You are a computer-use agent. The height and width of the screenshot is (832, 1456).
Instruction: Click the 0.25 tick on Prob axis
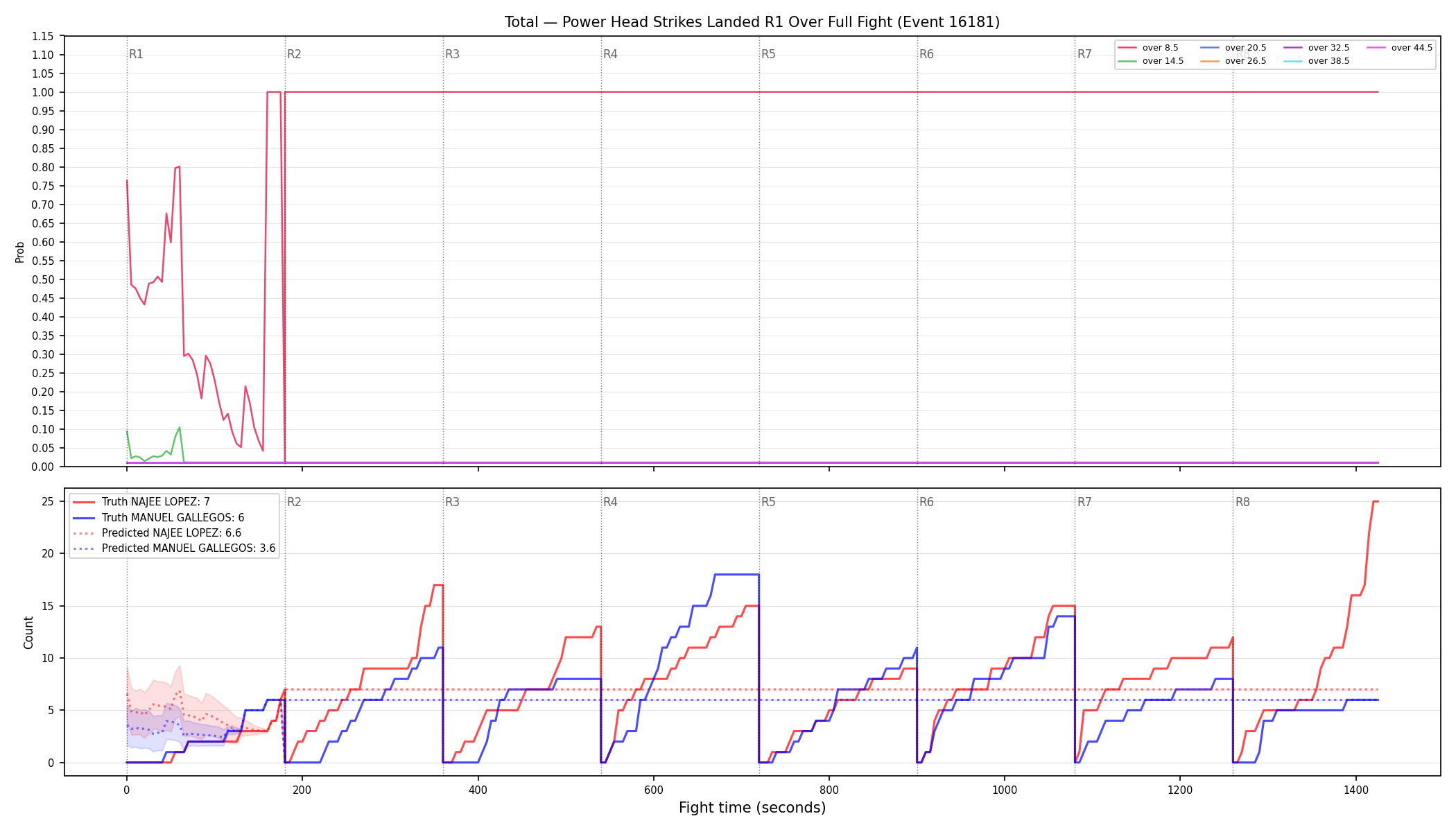(x=43, y=374)
